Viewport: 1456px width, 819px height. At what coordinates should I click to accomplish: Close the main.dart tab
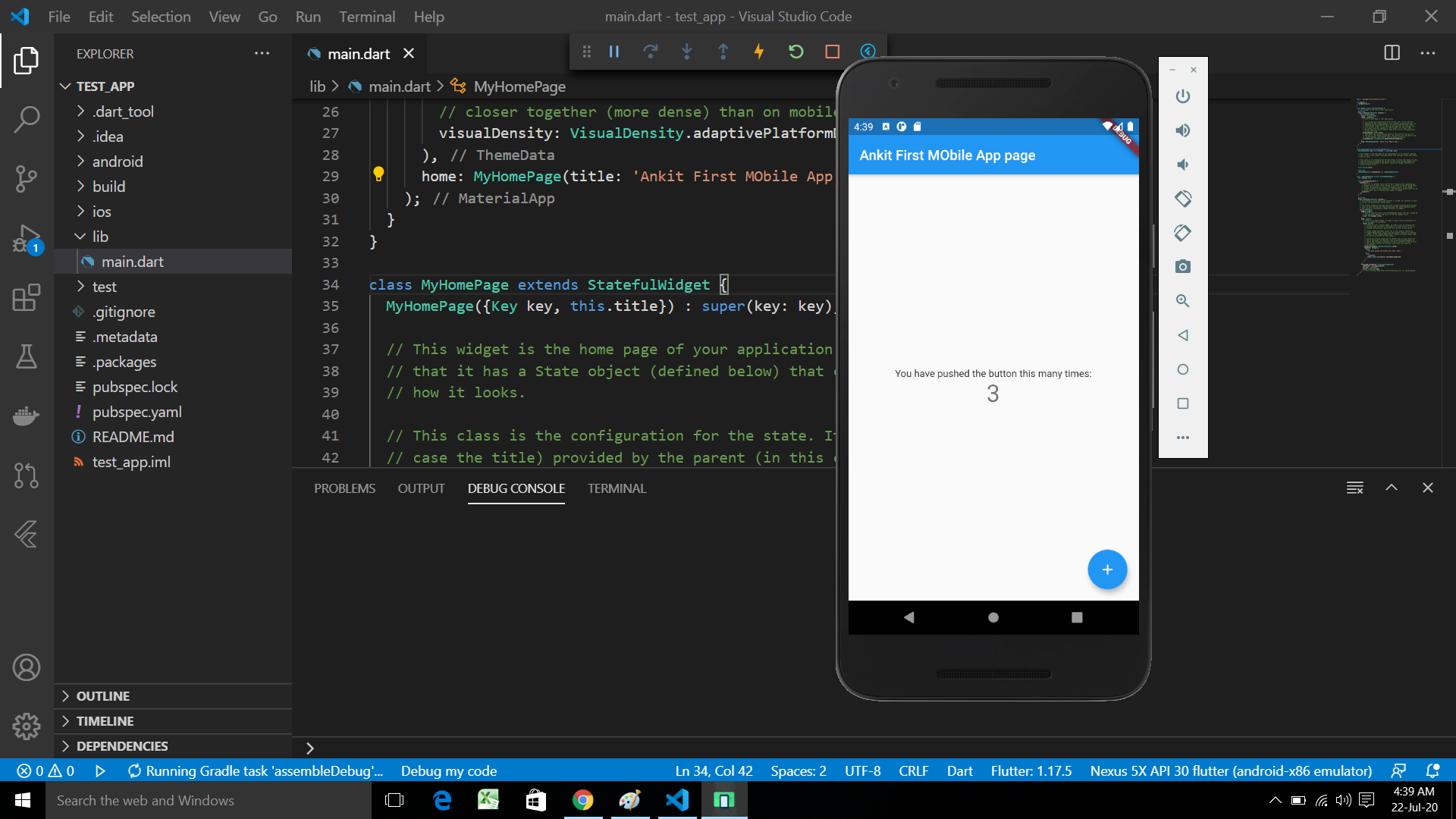point(409,53)
